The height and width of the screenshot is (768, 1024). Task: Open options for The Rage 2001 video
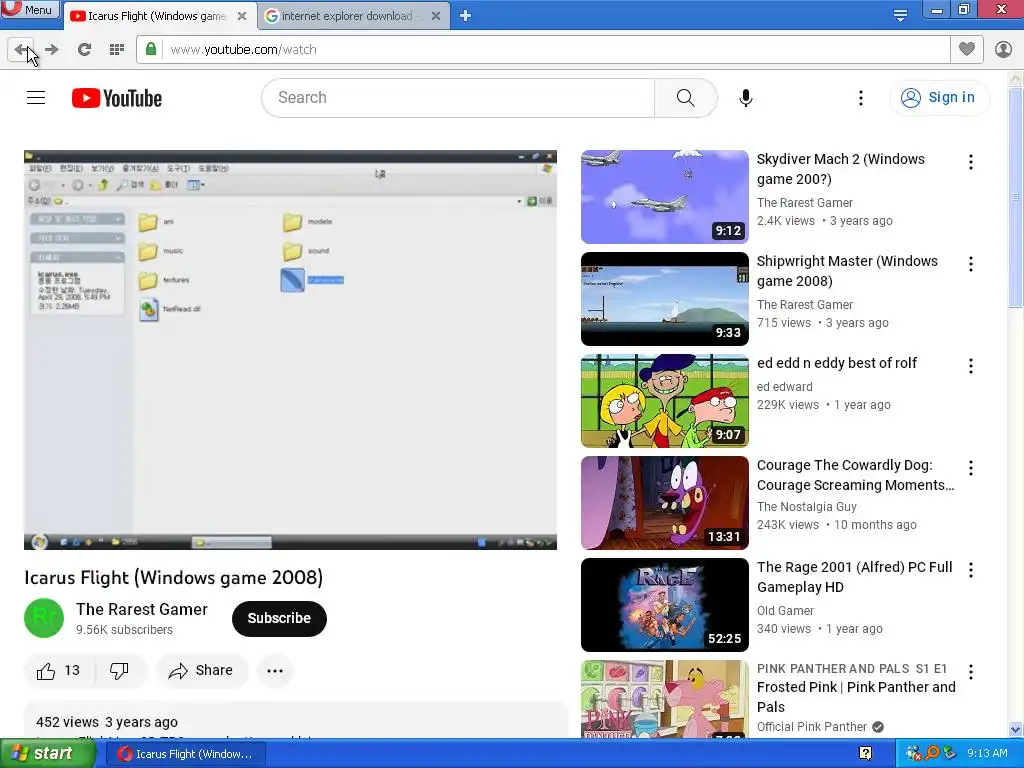971,569
